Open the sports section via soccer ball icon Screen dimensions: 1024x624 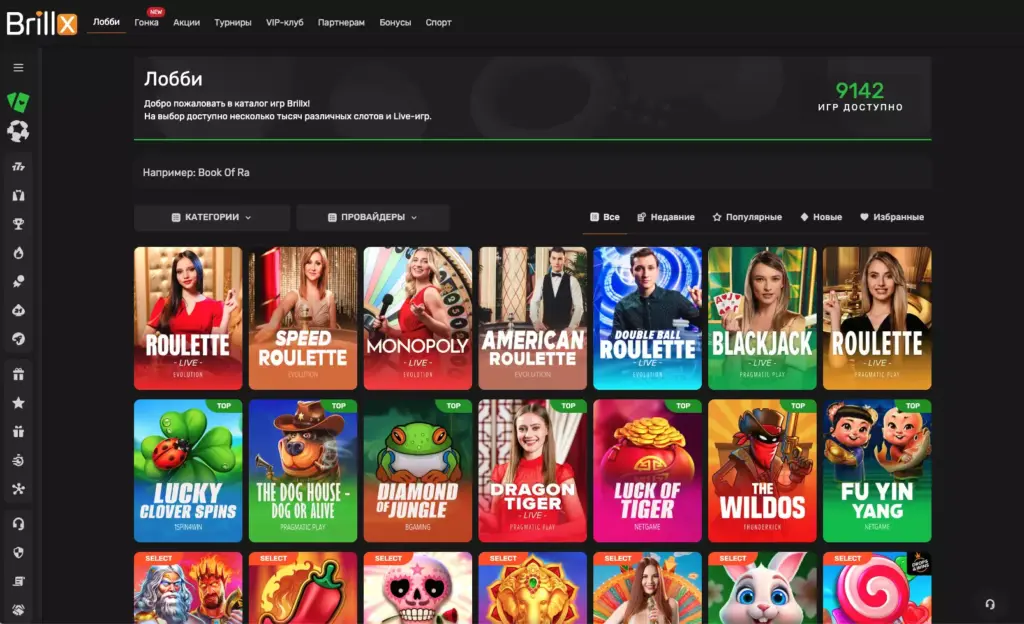click(18, 130)
